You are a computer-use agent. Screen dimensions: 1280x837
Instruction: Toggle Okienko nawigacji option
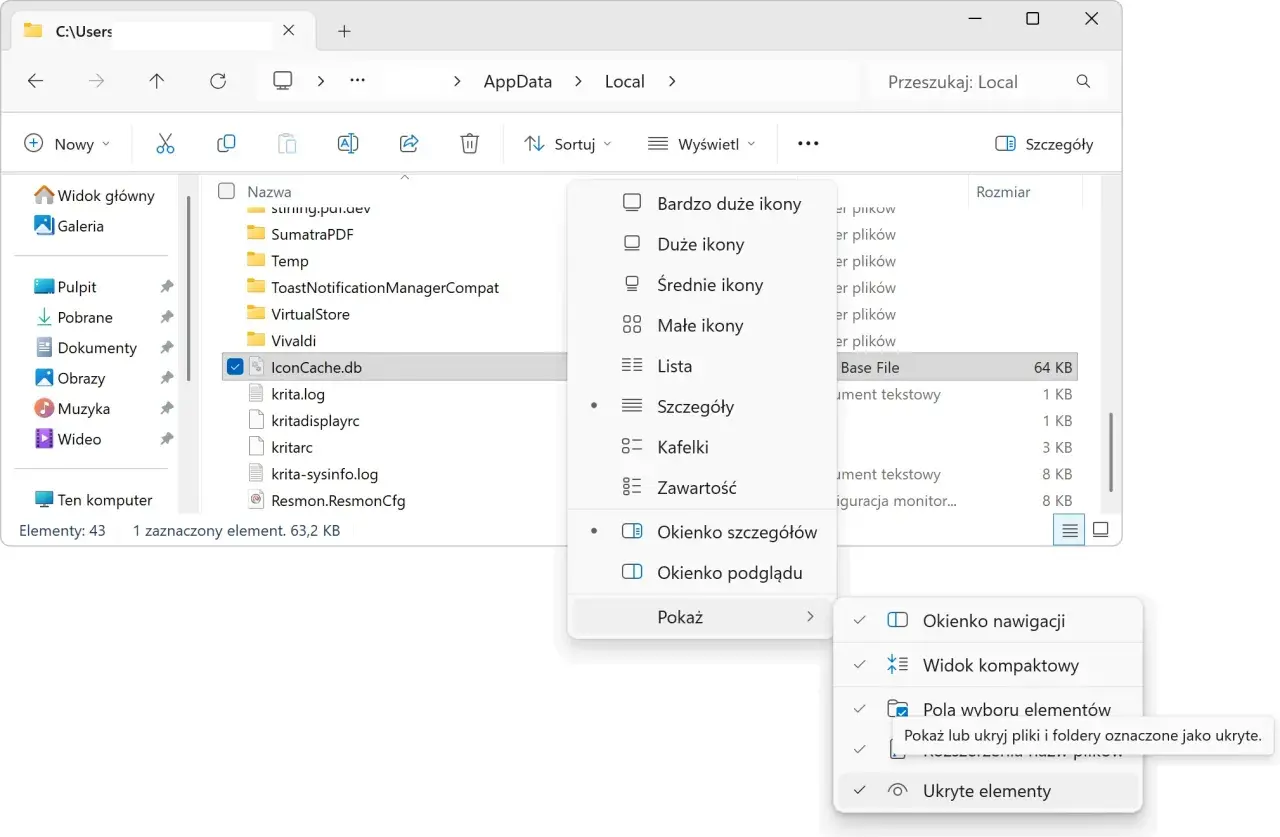coord(986,621)
